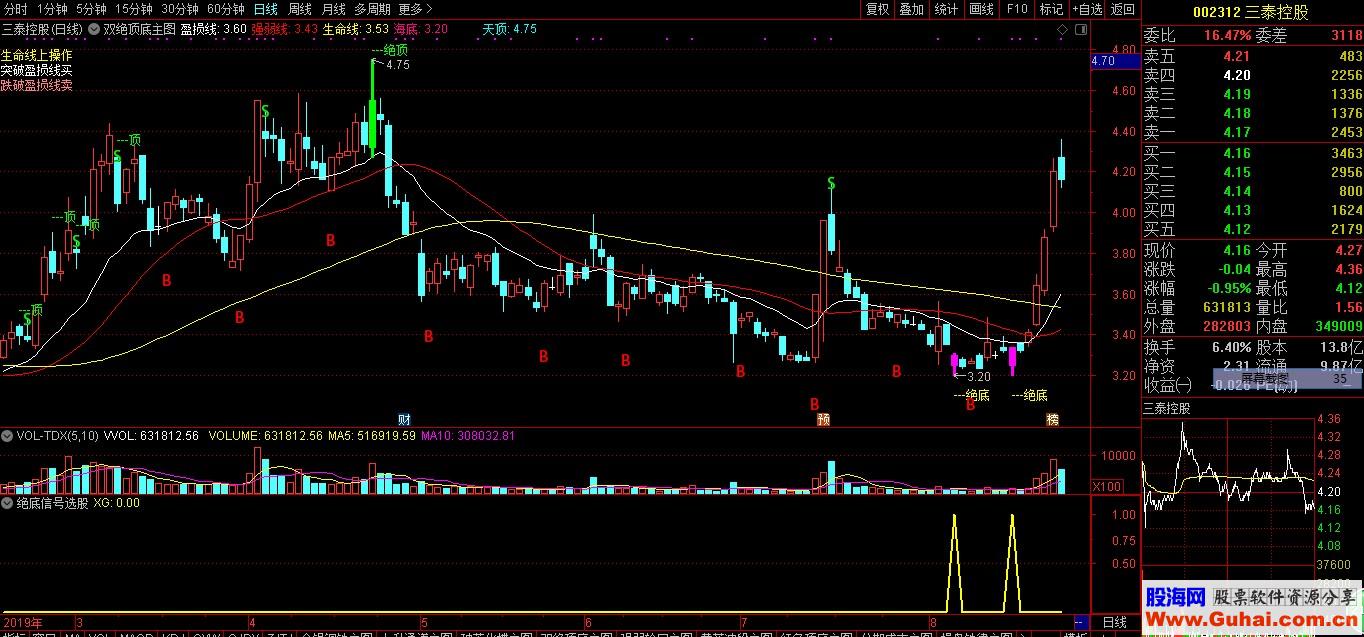Screen dimensions: 1364x637
Task: Click the 标记 mark button
Action: [x=1051, y=9]
